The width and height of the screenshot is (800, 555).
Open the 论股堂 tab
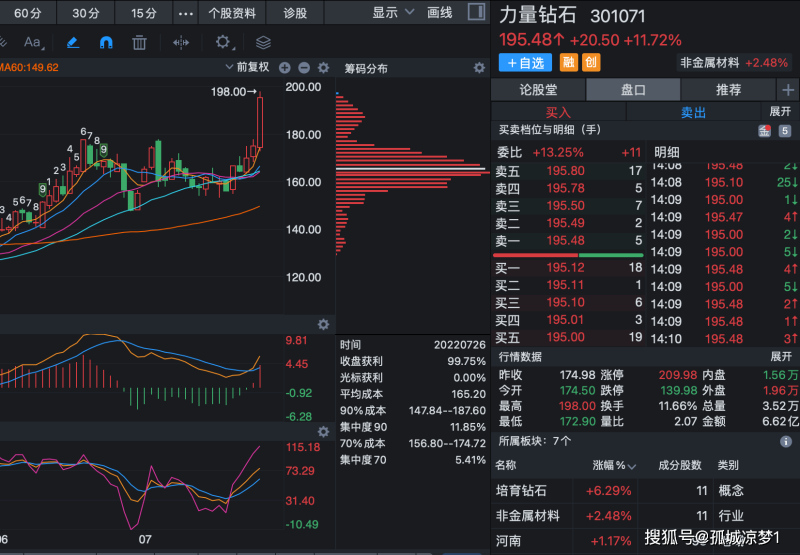(x=538, y=90)
